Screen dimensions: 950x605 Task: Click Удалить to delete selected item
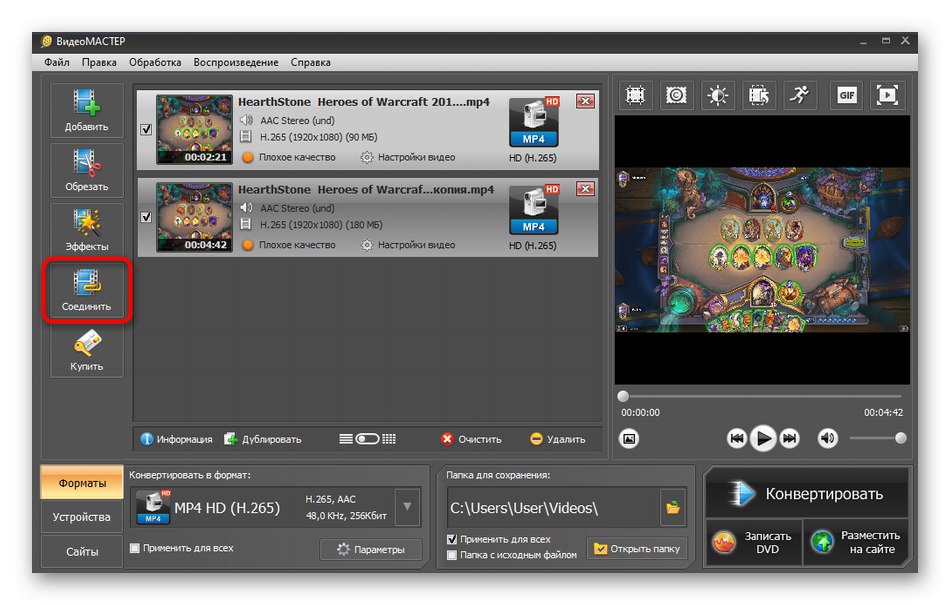point(557,439)
